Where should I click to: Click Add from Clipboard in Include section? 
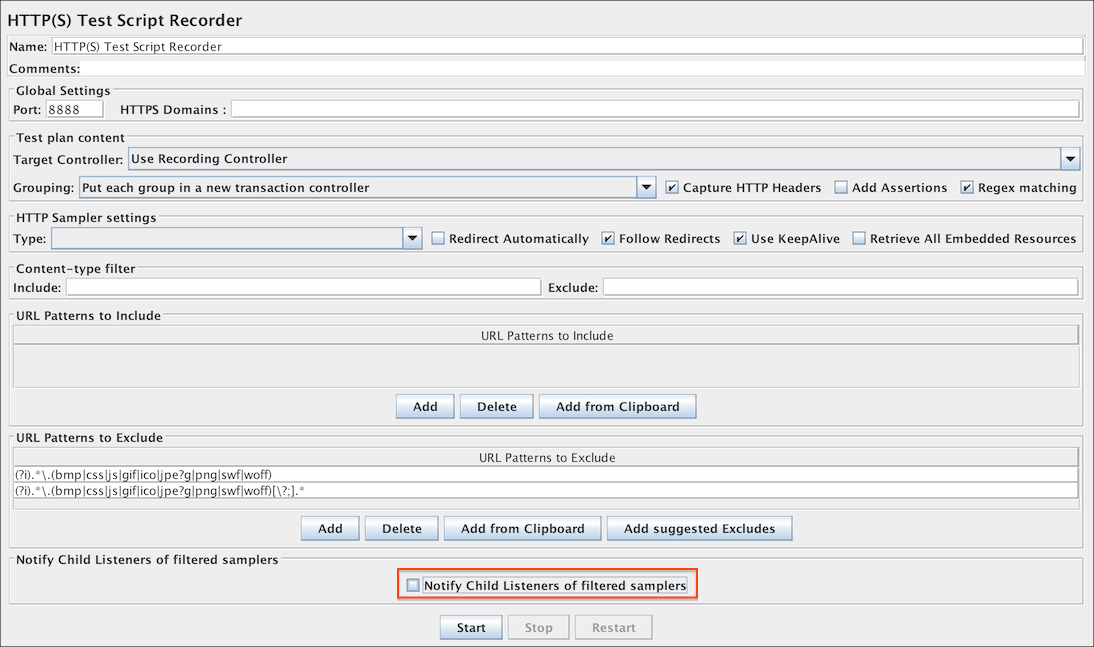617,407
